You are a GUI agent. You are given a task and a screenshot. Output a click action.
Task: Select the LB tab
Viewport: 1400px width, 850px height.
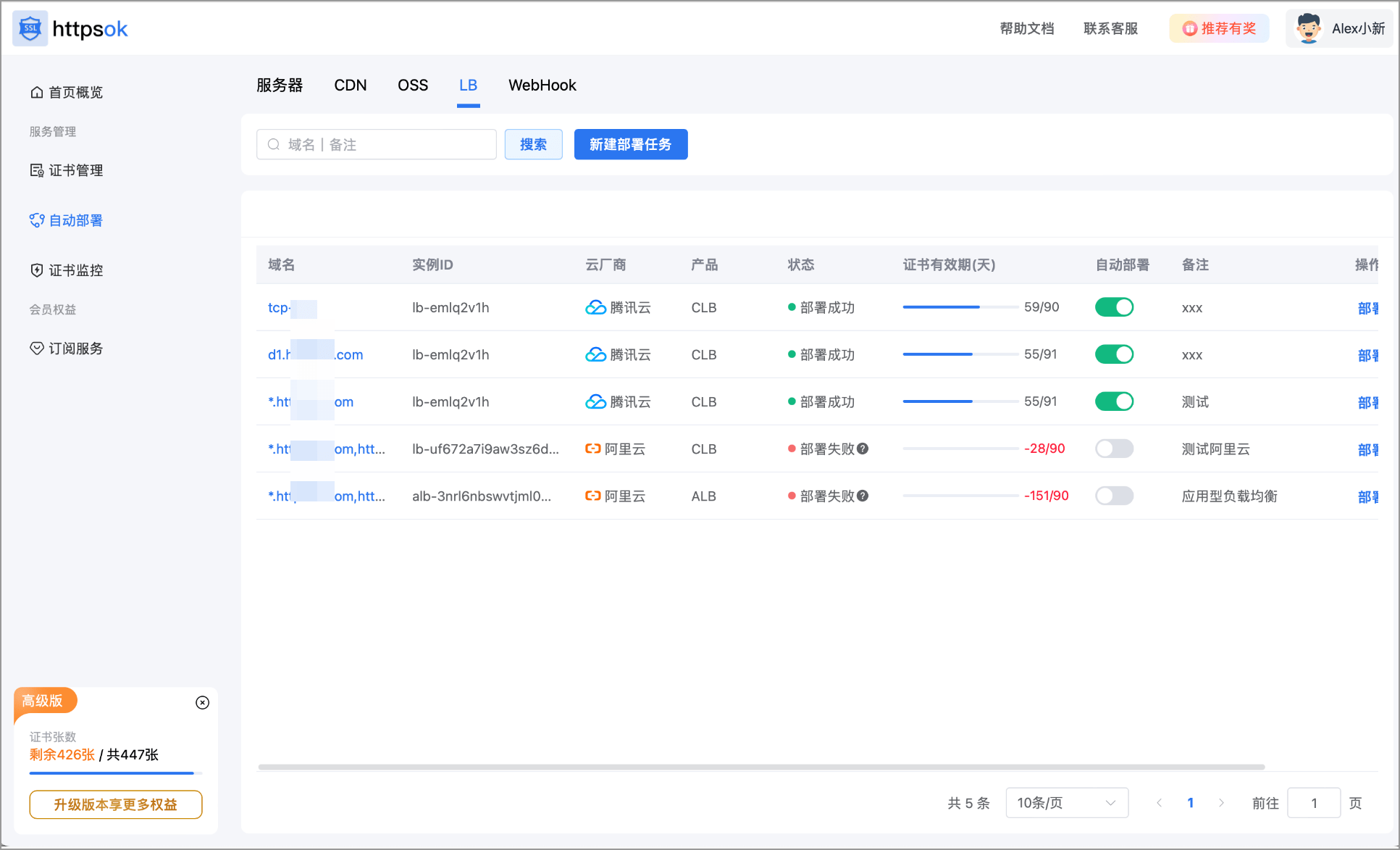pos(468,86)
